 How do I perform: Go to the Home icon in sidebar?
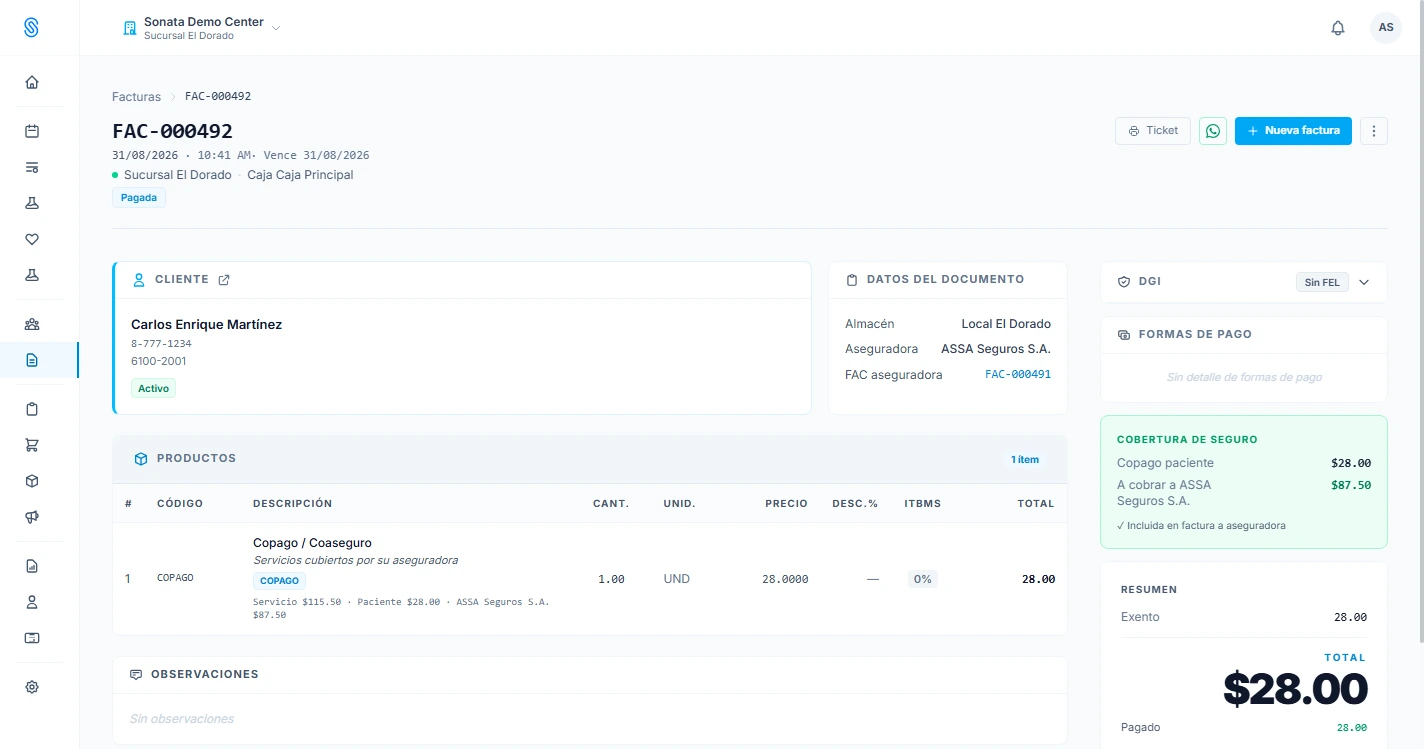tap(32, 82)
